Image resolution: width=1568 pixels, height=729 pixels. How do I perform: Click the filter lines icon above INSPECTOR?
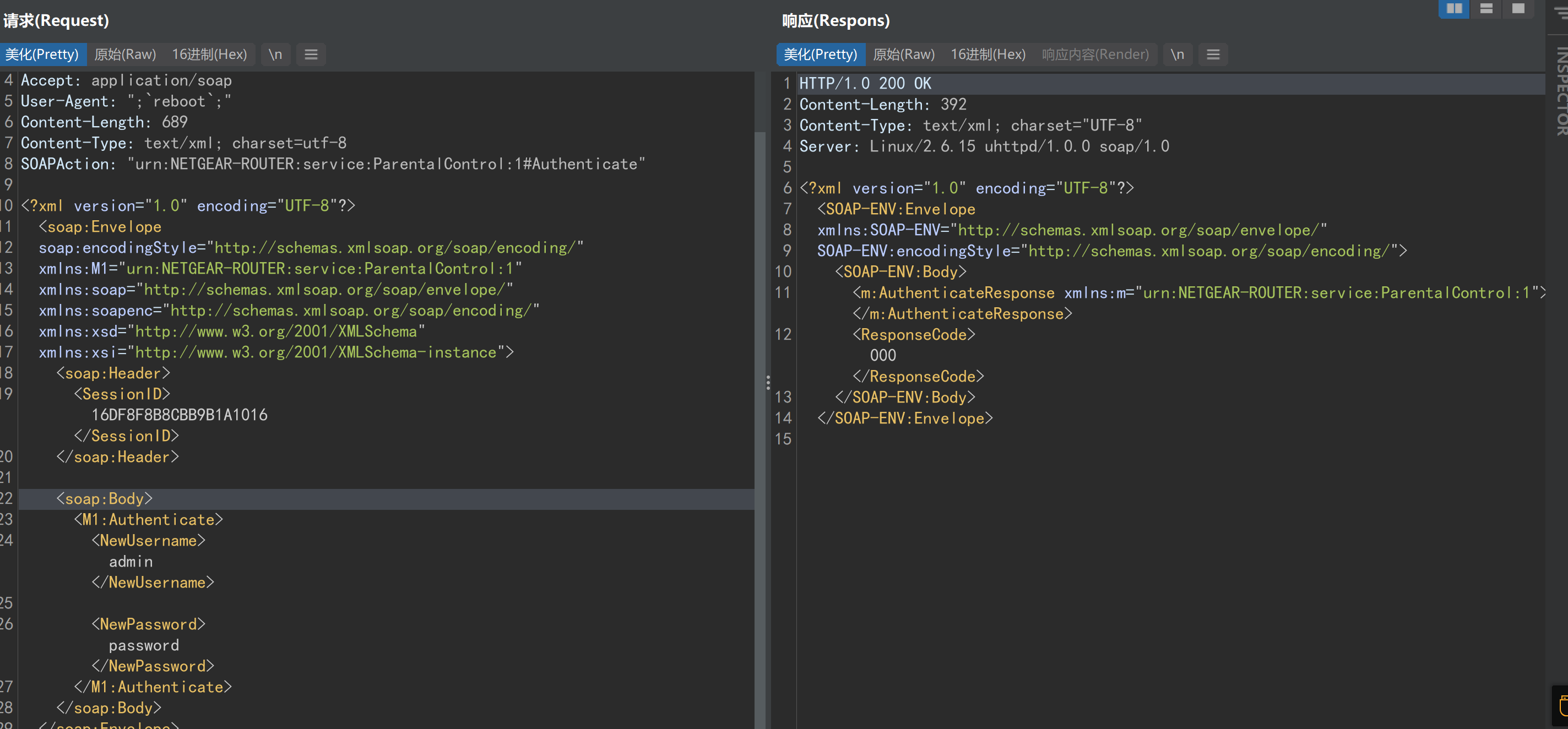(x=1562, y=12)
